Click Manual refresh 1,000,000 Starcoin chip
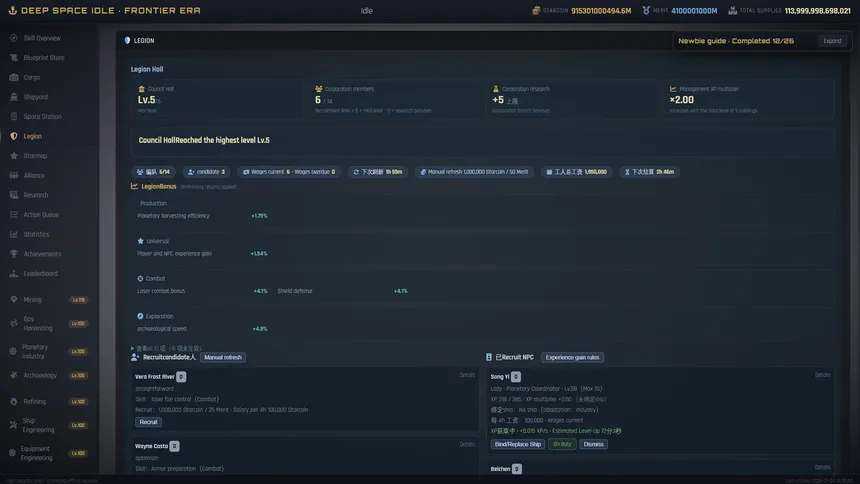860x484 pixels. pos(474,172)
